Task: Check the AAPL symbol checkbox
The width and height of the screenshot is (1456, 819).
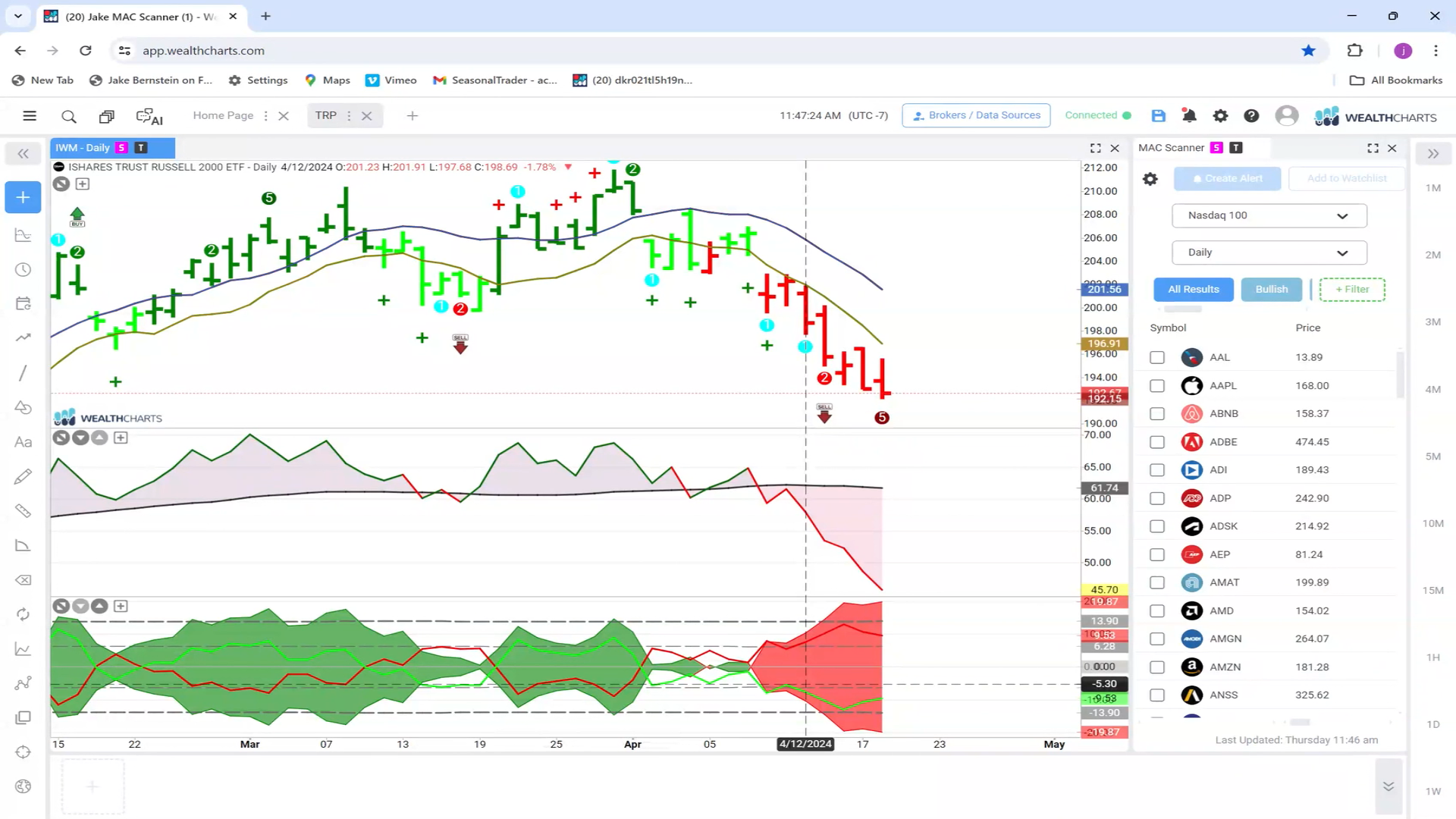Action: (1156, 386)
